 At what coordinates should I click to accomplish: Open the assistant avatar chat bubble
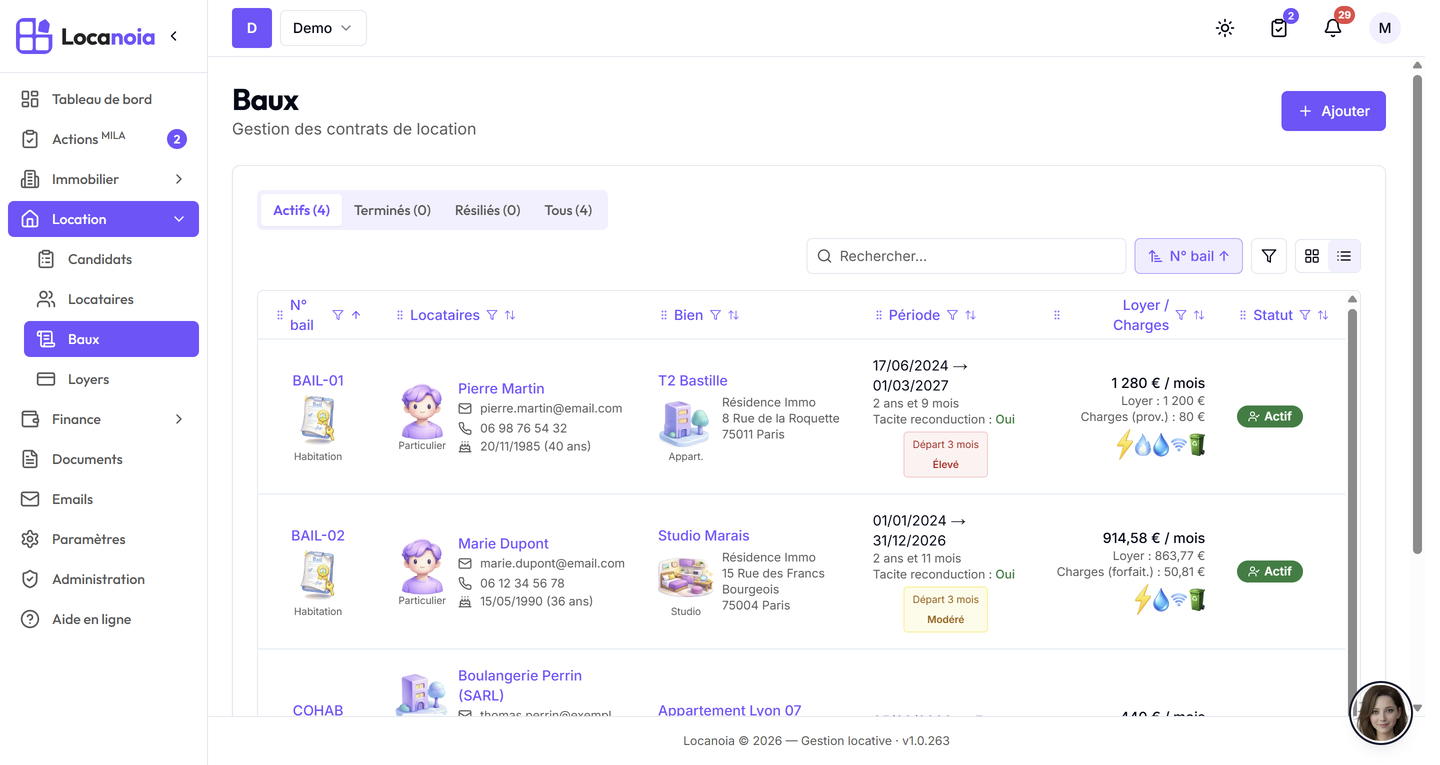click(1381, 713)
